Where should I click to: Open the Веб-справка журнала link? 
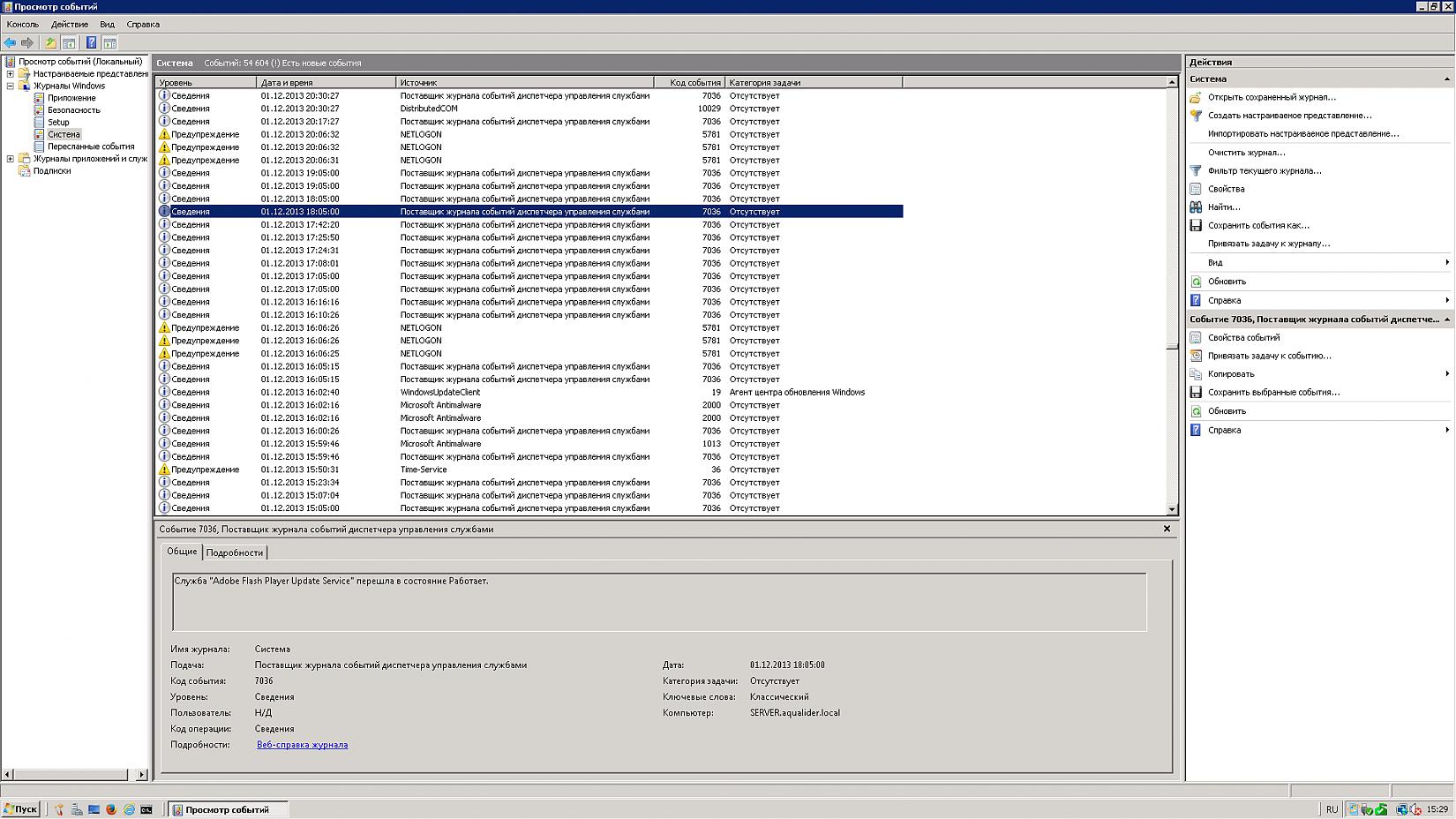(302, 745)
